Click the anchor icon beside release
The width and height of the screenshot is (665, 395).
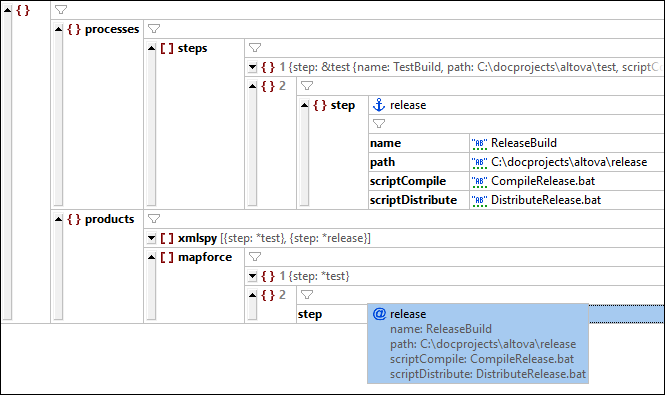(379, 105)
